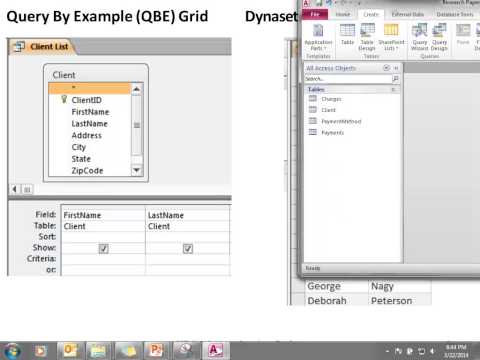Click the Table icon in the Create ribbon
The width and height of the screenshot is (480, 360).
(347, 35)
